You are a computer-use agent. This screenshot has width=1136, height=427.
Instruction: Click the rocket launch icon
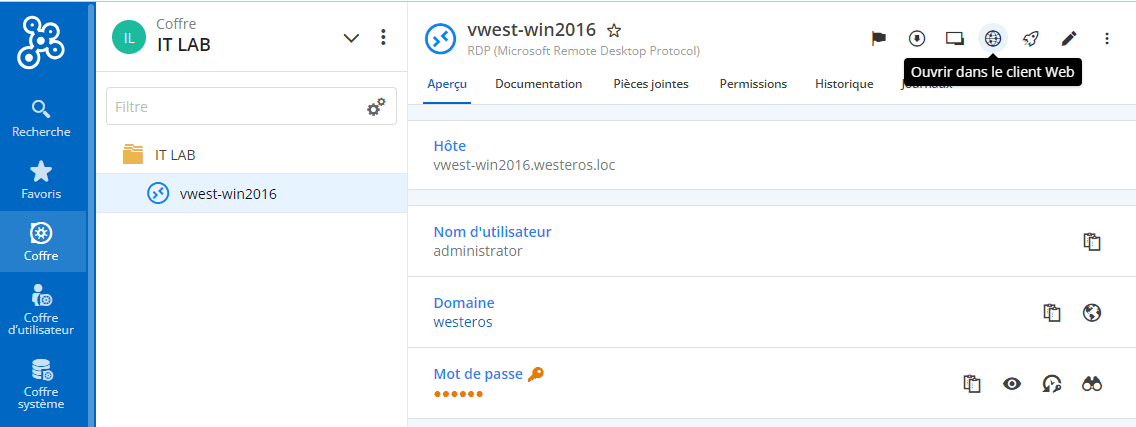1030,38
